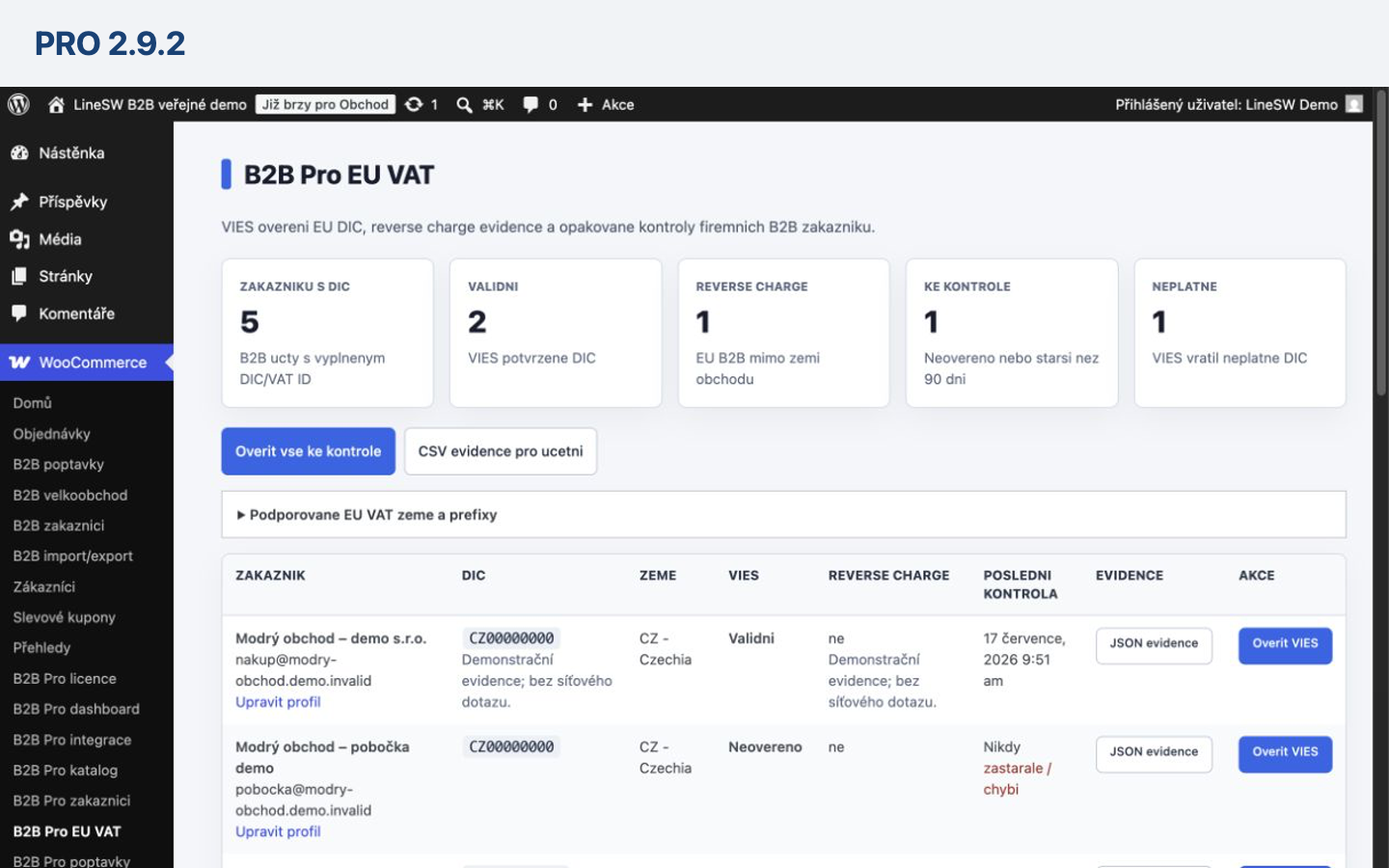This screenshot has height=868, width=1389.
Task: Open search with the magnifier icon
Action: 464,104
